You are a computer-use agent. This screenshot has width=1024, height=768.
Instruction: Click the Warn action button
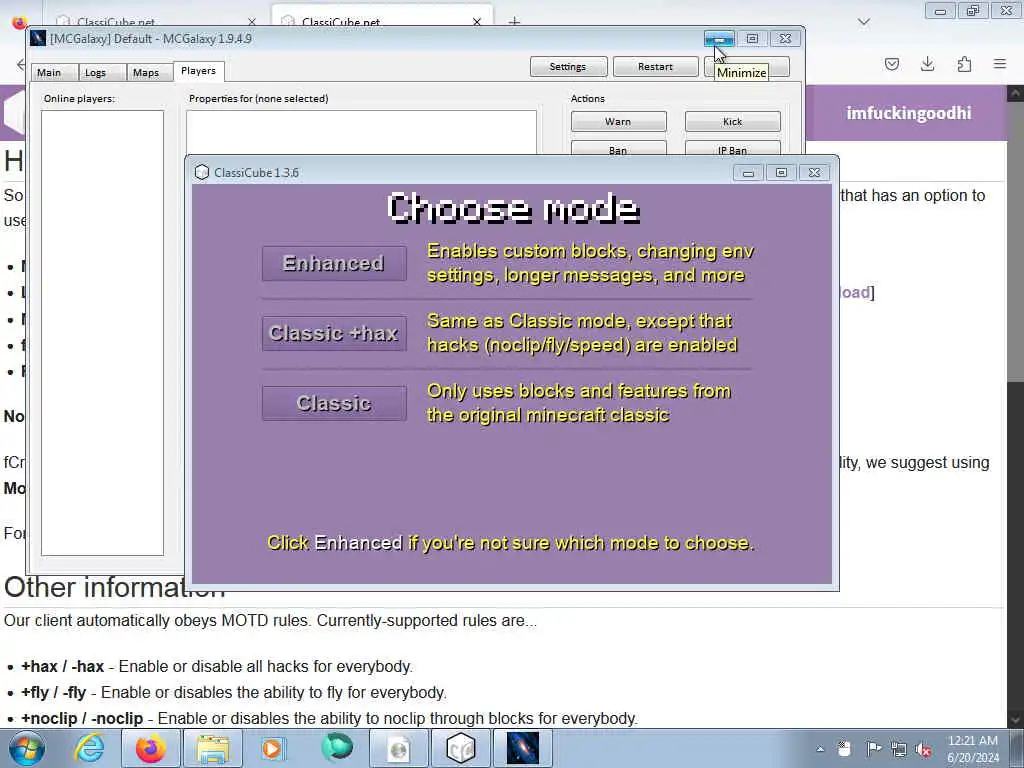point(618,121)
